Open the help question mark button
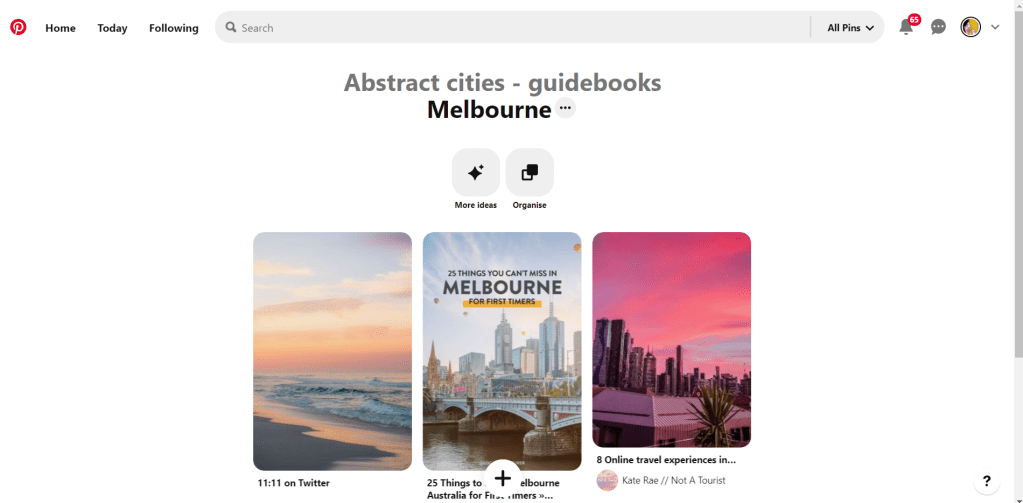Image resolution: width=1023 pixels, height=503 pixels. [986, 481]
